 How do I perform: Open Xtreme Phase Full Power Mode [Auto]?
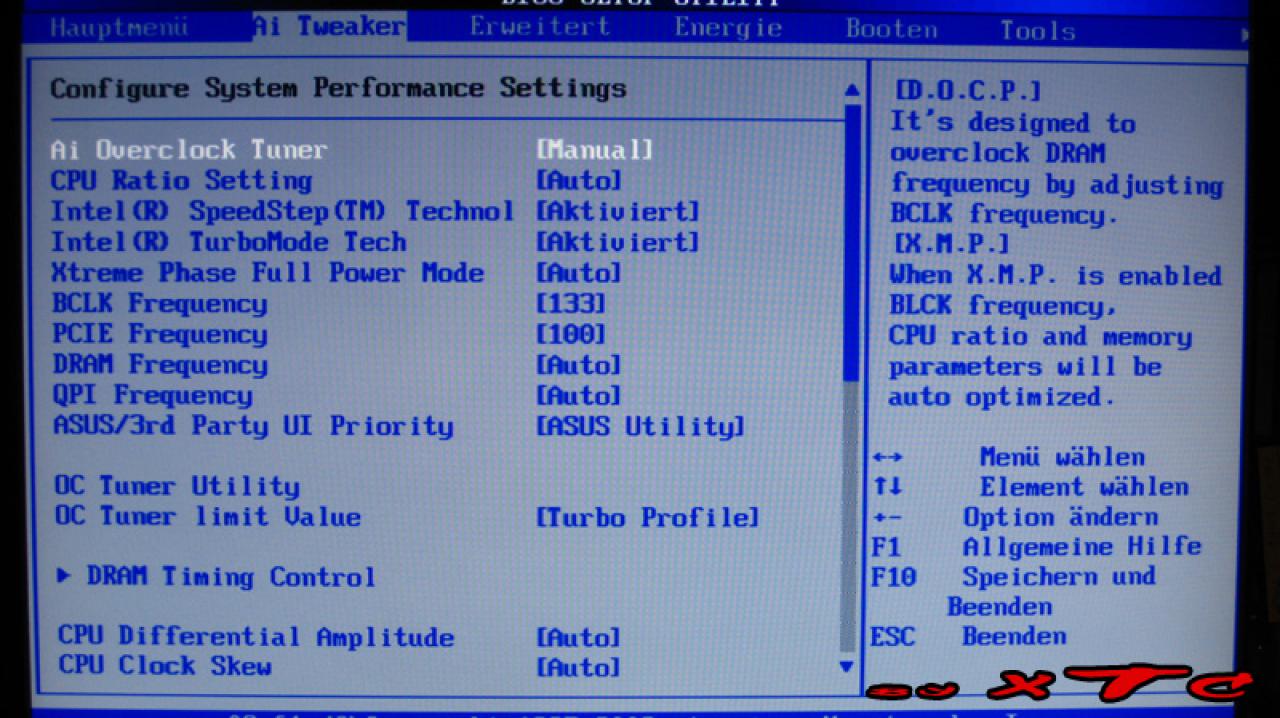tap(579, 273)
